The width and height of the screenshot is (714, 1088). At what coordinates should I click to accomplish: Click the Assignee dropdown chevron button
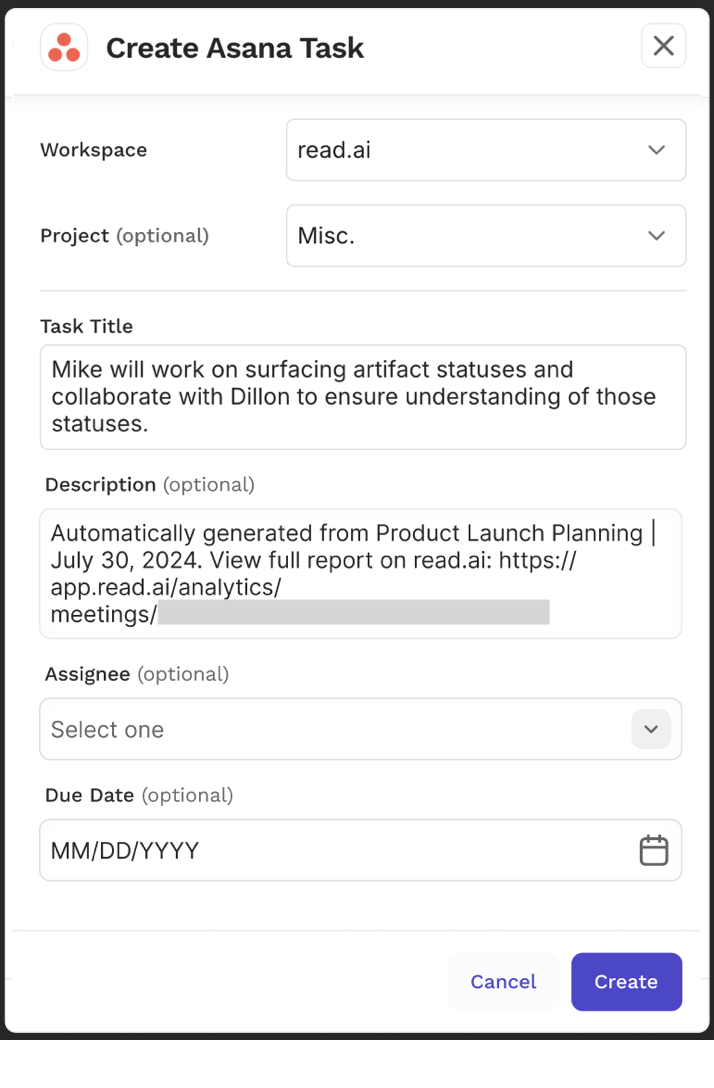pyautogui.click(x=651, y=729)
